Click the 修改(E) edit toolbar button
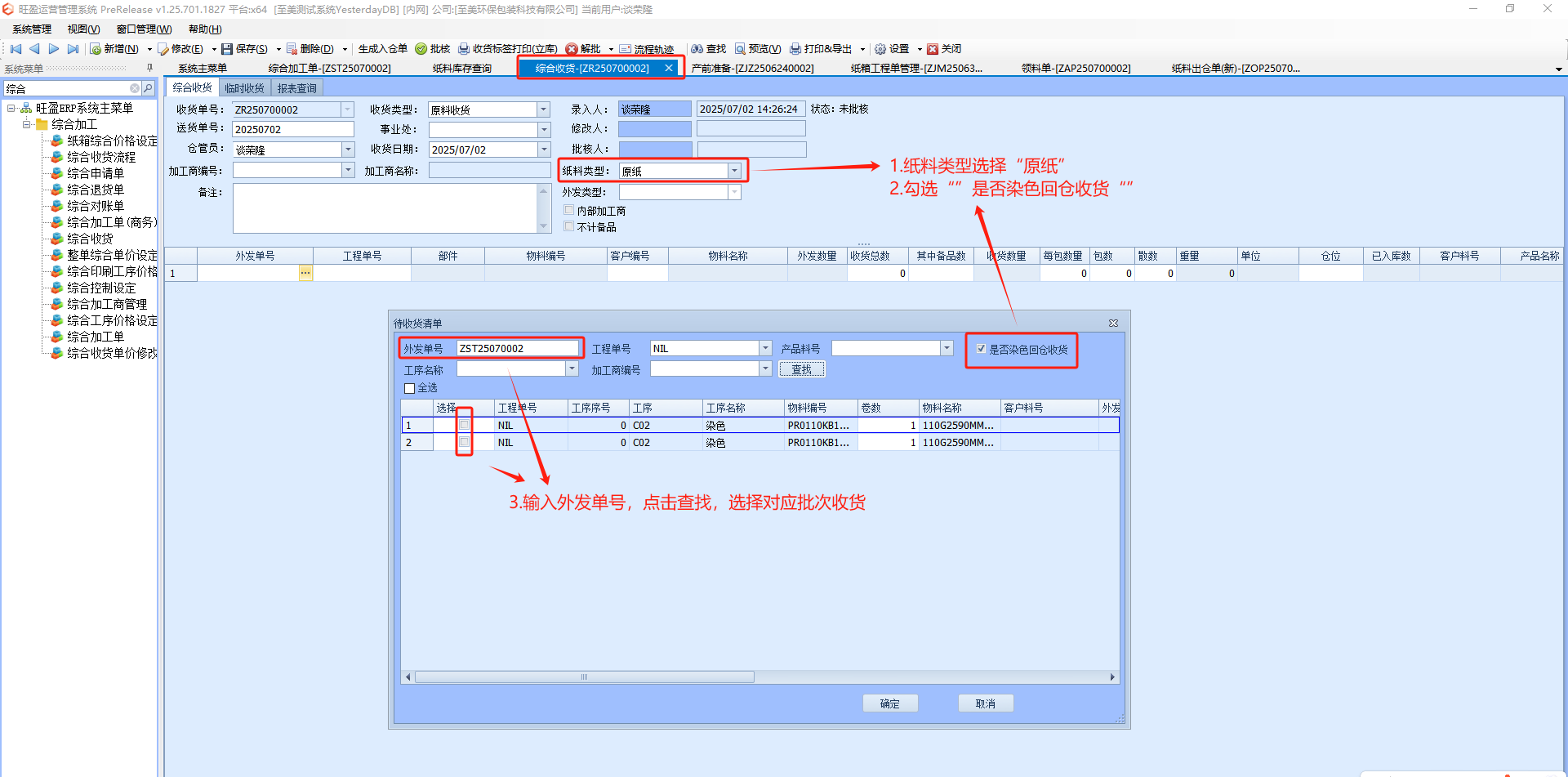The height and width of the screenshot is (777, 1568). (x=180, y=49)
